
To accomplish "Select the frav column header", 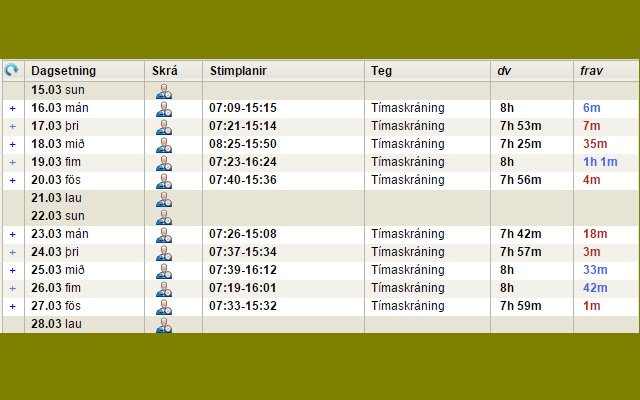I will 591,71.
